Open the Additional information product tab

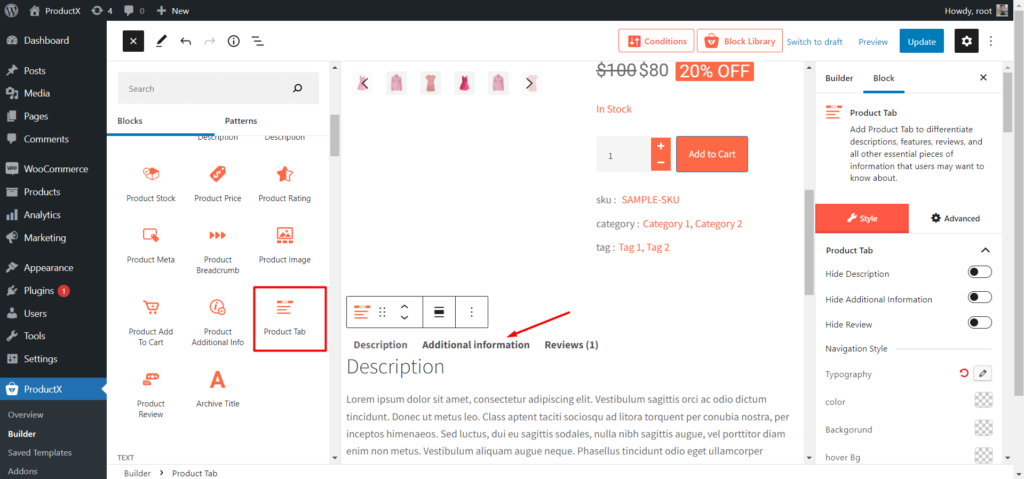tap(476, 345)
